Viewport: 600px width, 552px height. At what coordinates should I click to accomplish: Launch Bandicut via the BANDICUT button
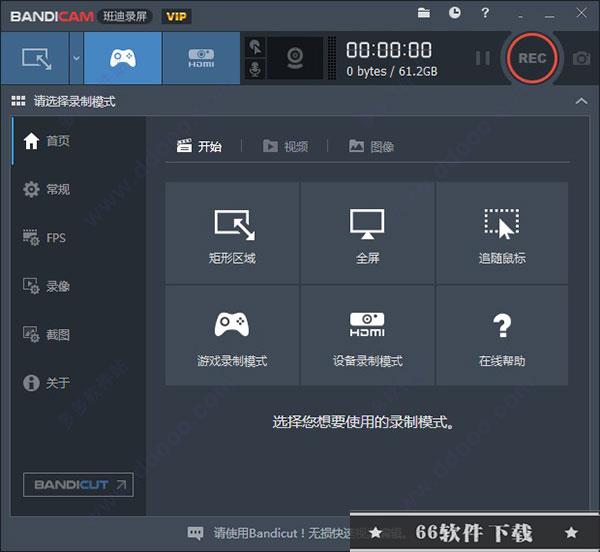pyautogui.click(x=78, y=485)
